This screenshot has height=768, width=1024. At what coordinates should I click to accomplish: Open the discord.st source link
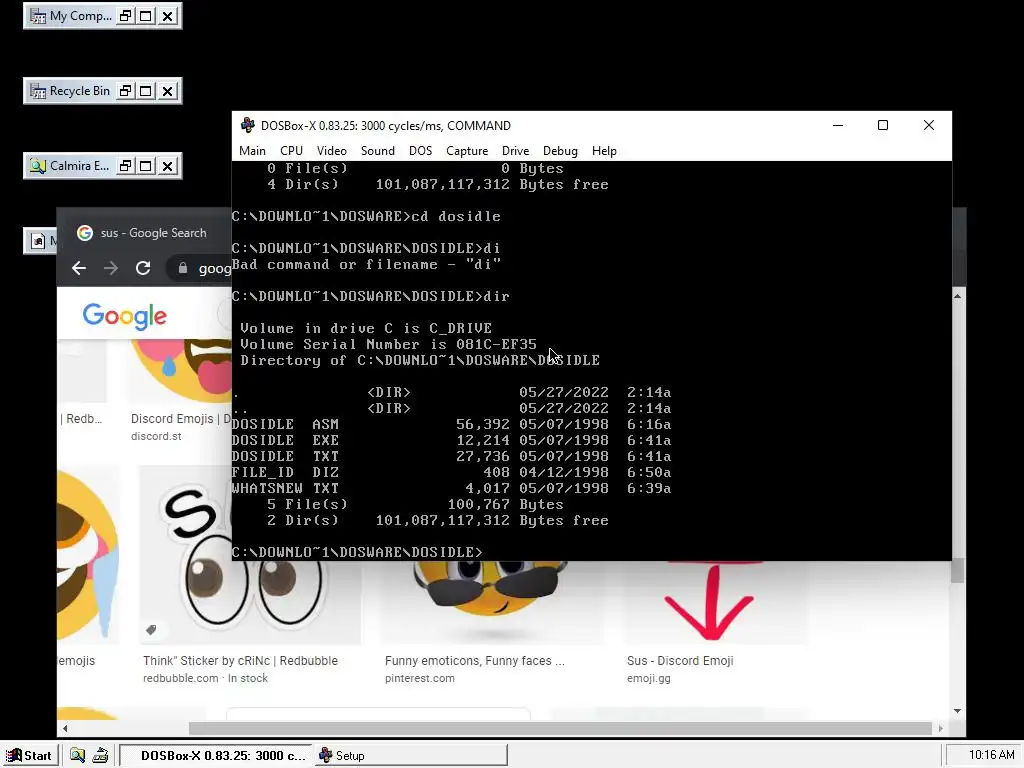(156, 436)
